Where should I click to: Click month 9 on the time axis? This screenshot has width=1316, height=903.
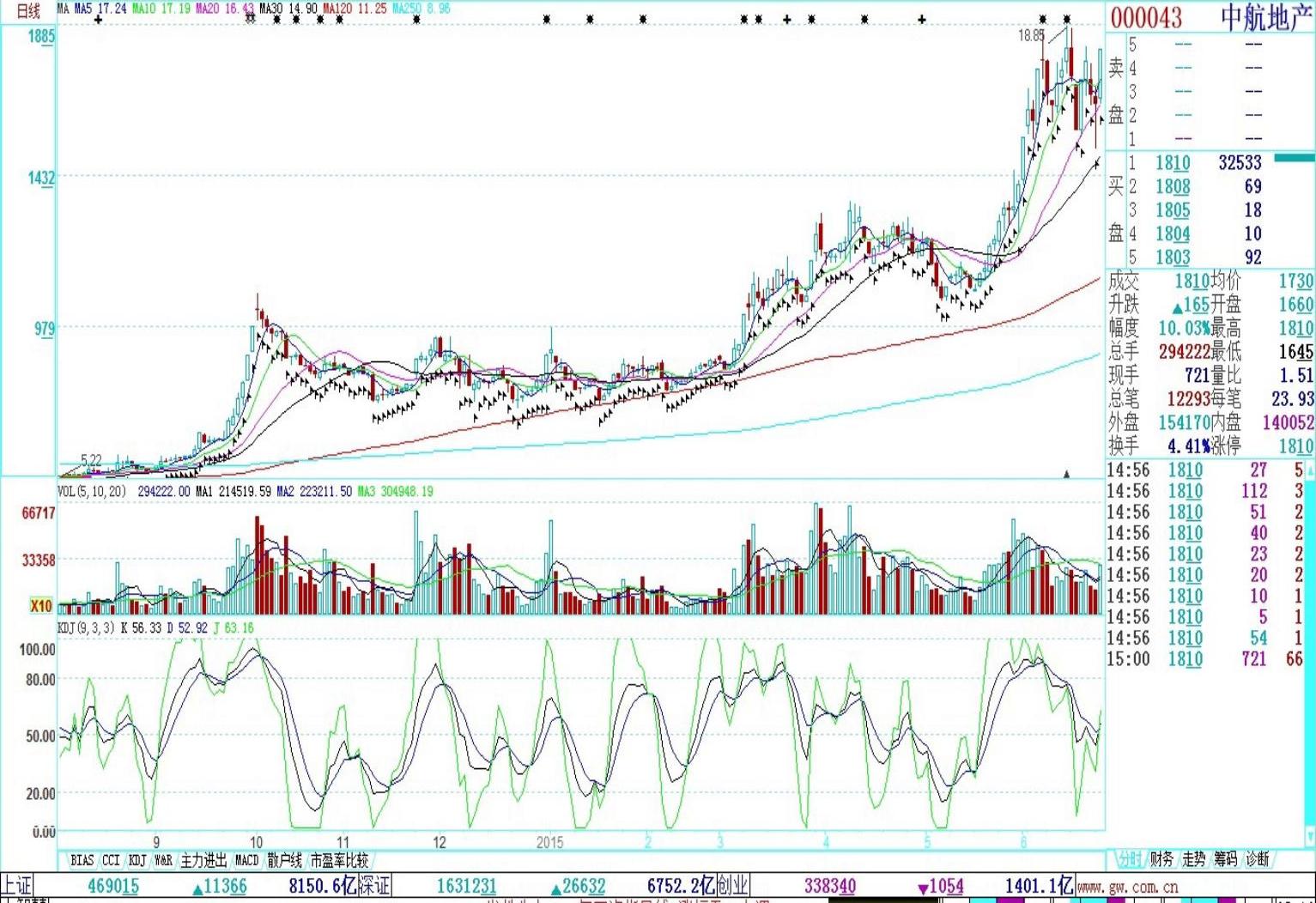pos(156,842)
